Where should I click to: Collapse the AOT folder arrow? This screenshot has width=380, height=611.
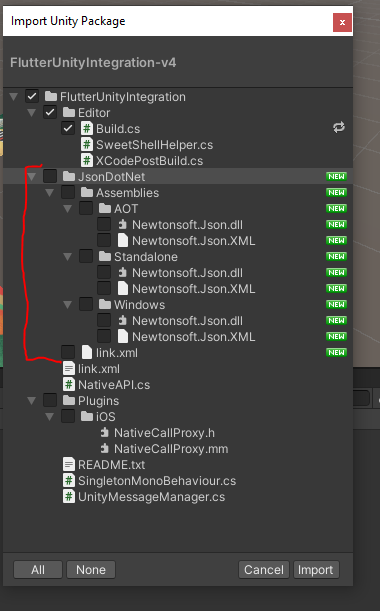click(67, 208)
